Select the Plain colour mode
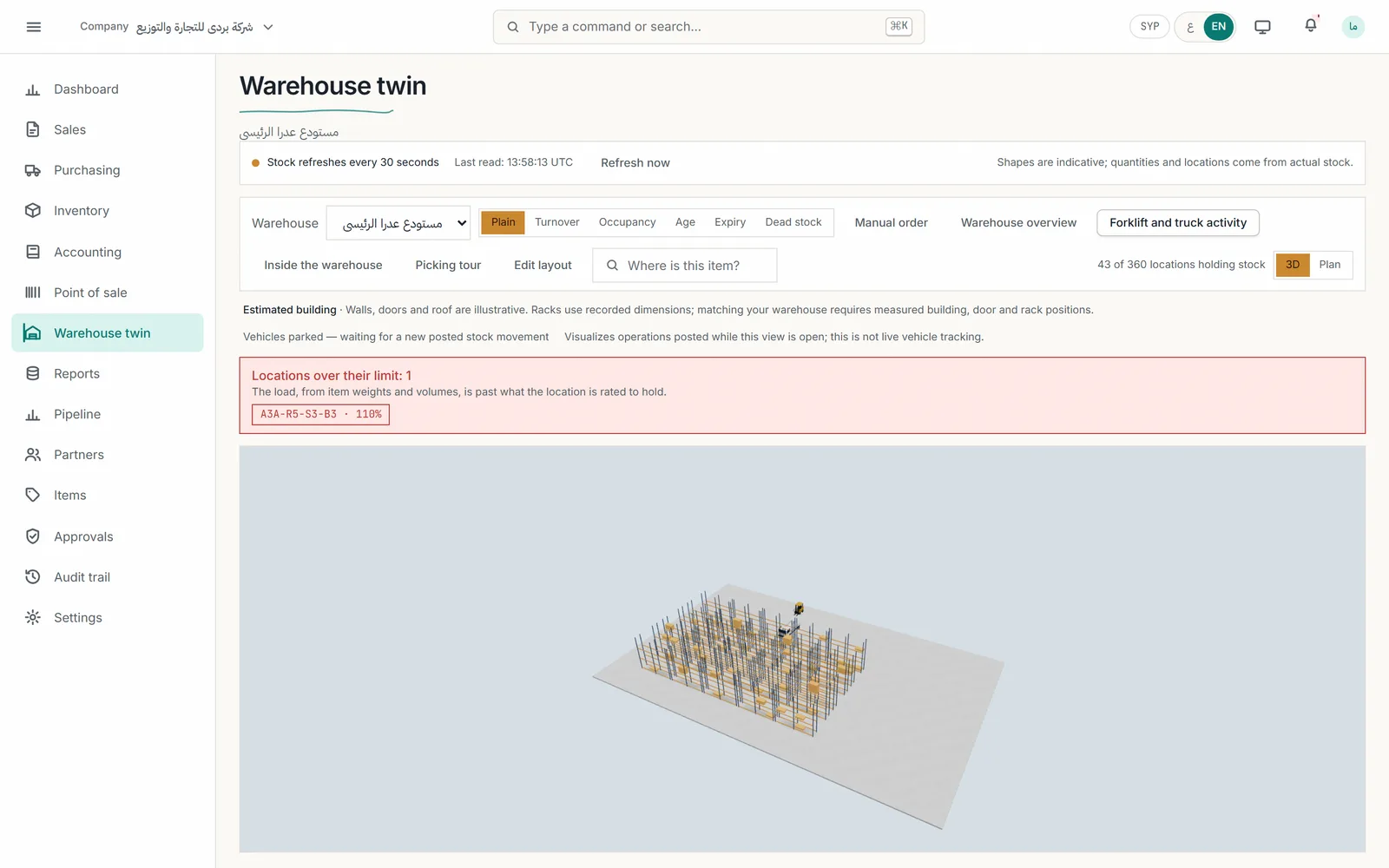The image size is (1389, 868). [504, 222]
